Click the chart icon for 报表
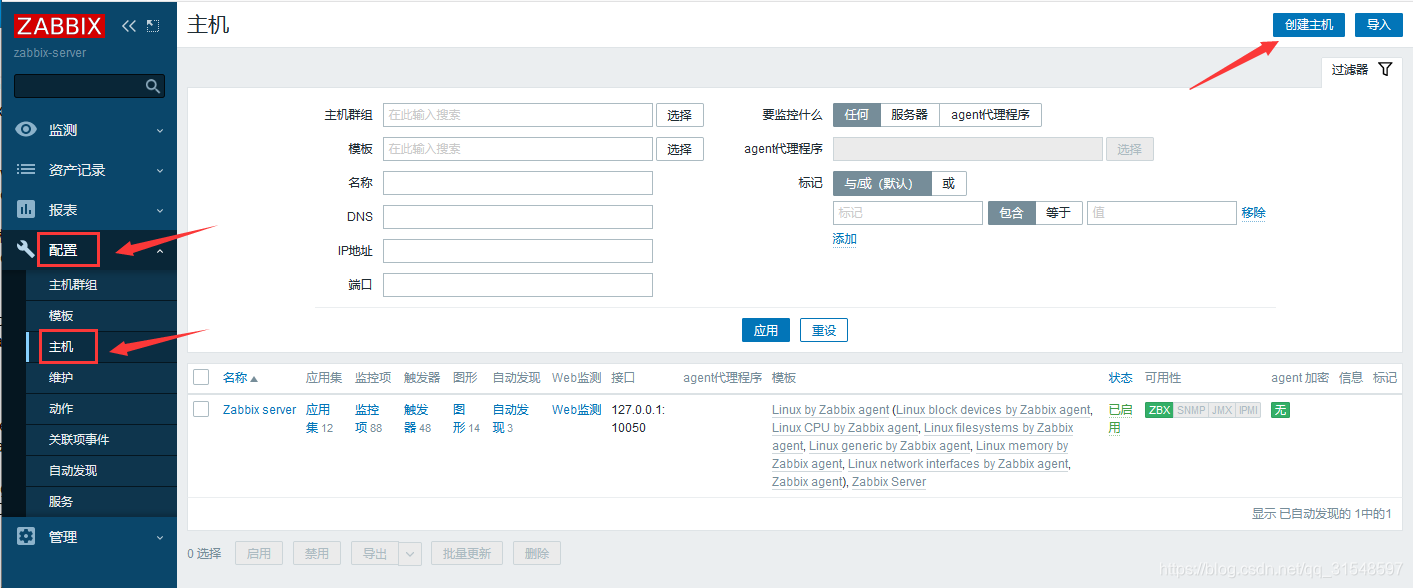1413x588 pixels. point(27,209)
